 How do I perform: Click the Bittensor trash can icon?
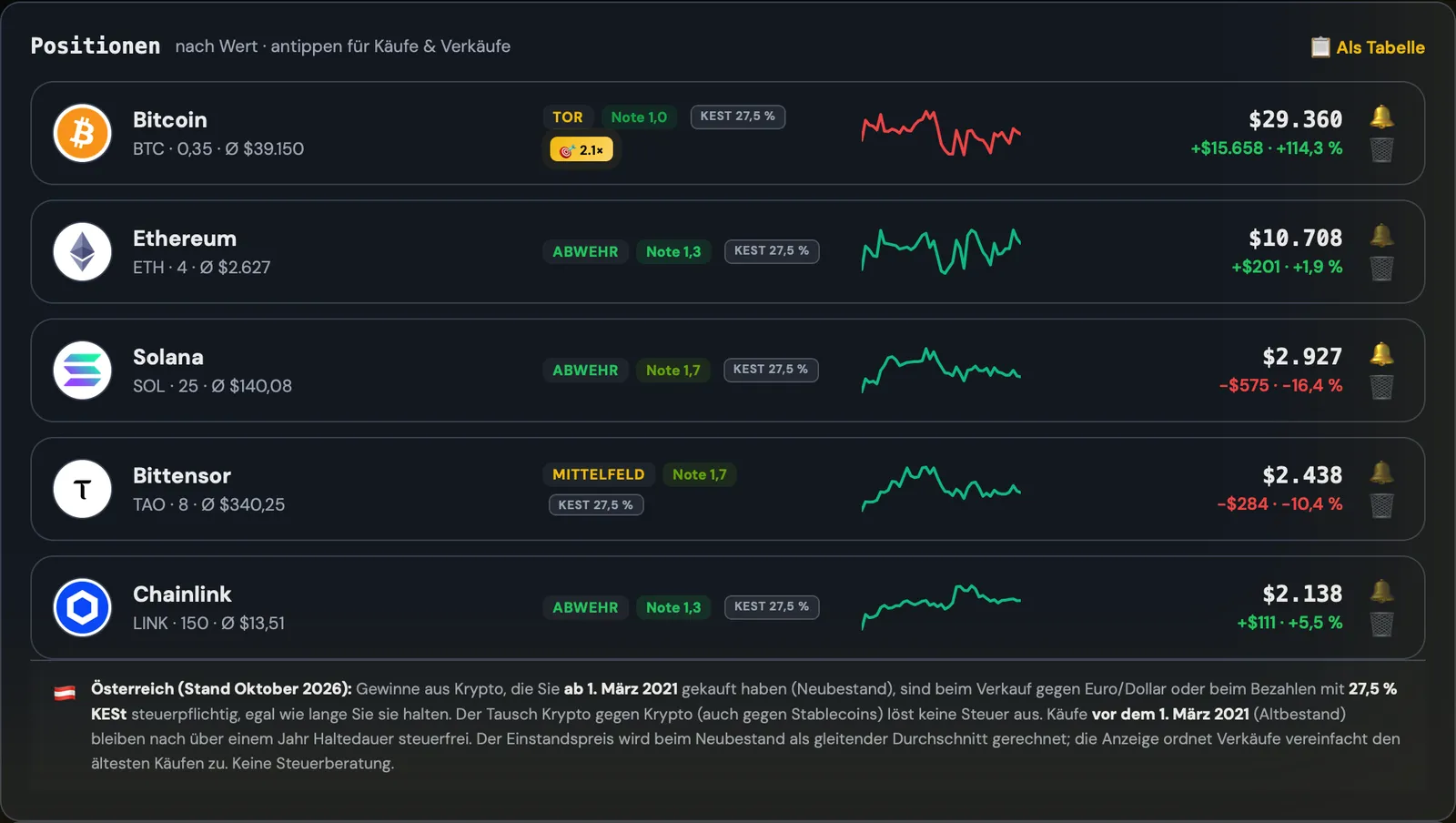[1381, 505]
